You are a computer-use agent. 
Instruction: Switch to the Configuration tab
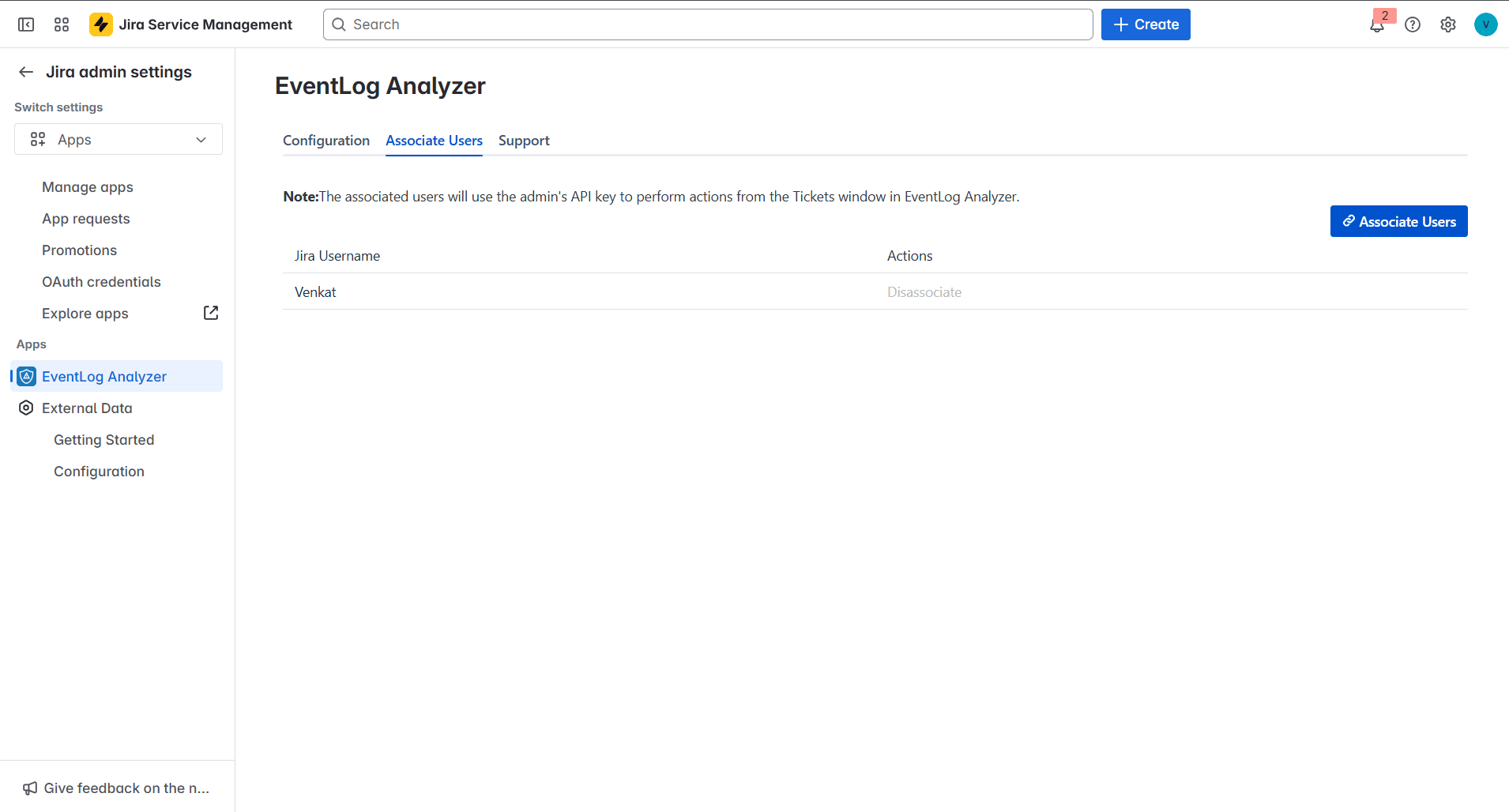(326, 141)
